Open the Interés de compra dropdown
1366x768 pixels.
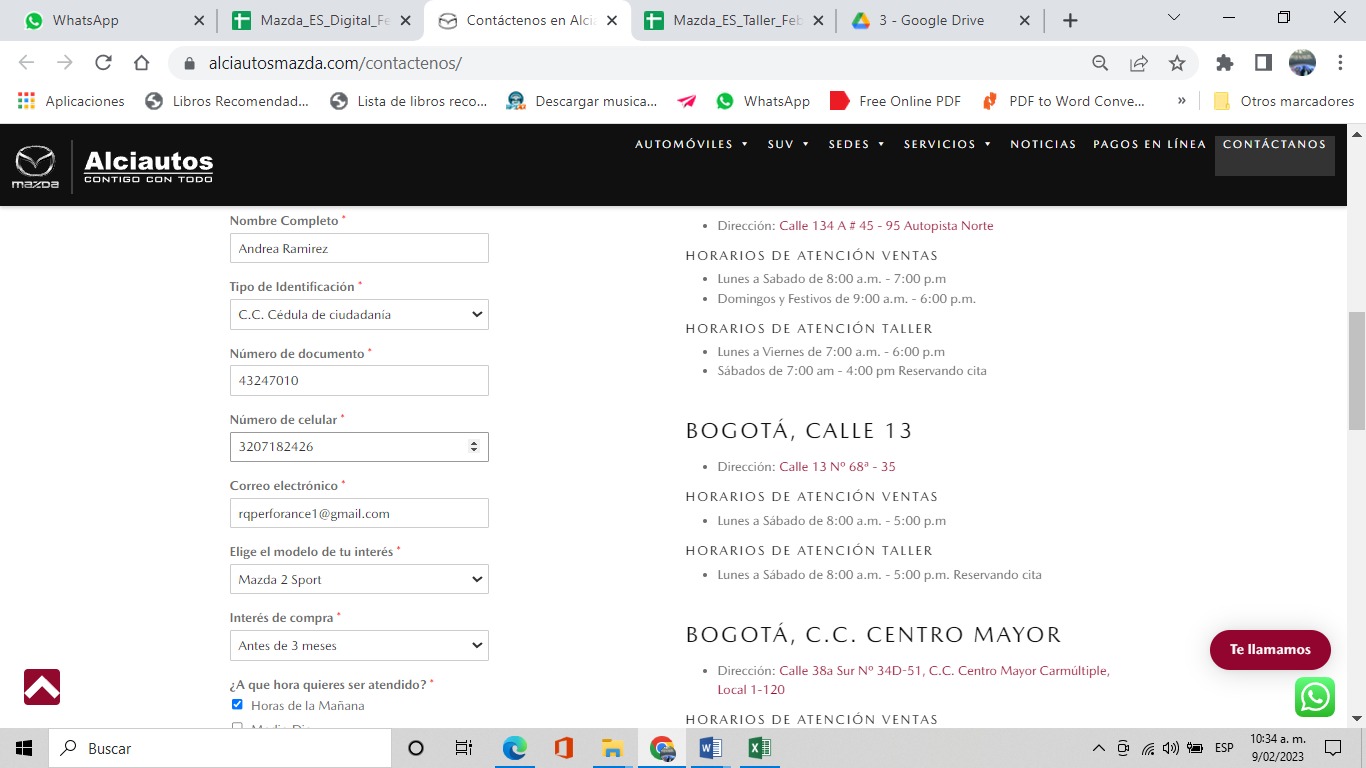click(x=359, y=645)
